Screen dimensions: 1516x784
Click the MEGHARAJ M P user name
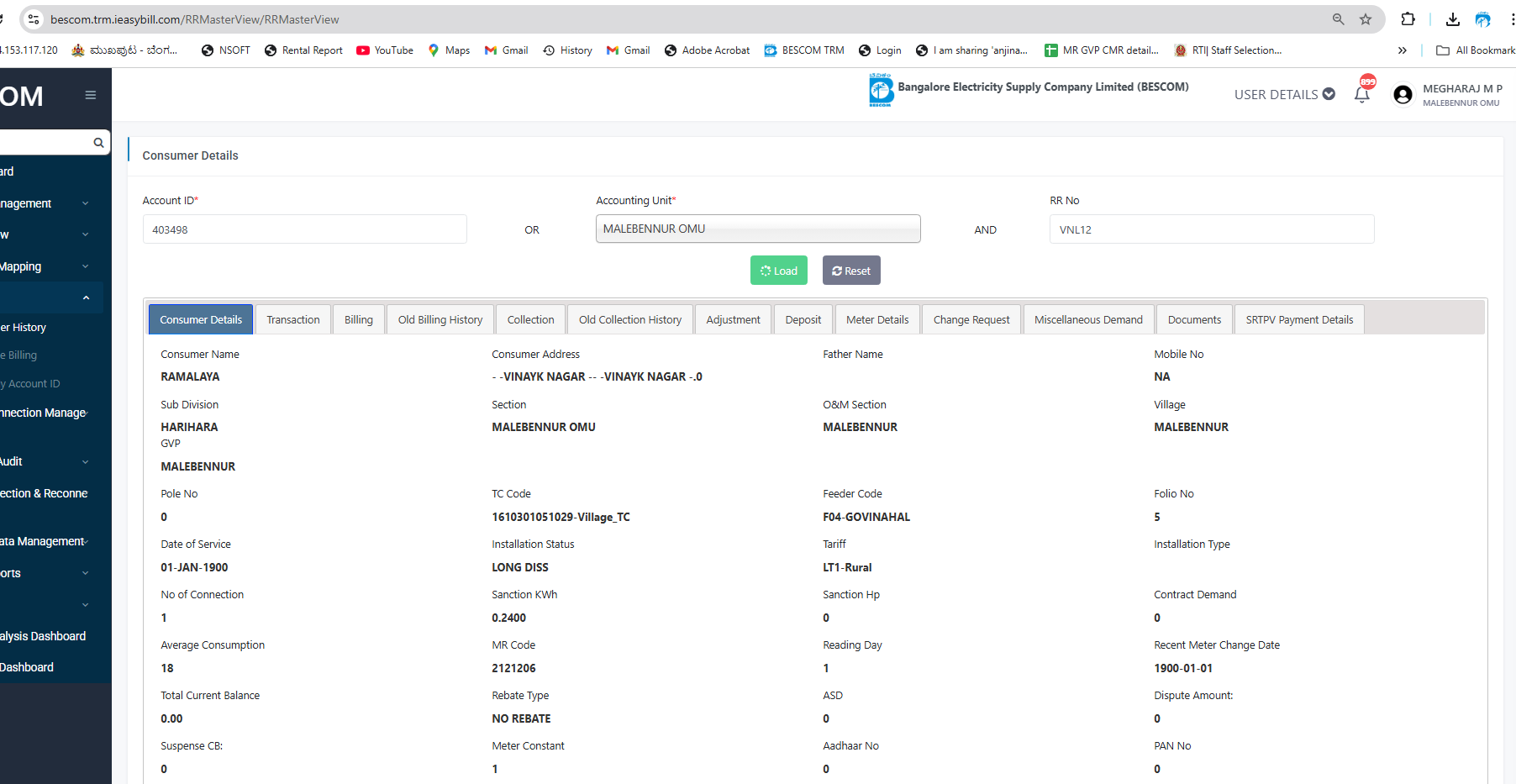[1462, 88]
